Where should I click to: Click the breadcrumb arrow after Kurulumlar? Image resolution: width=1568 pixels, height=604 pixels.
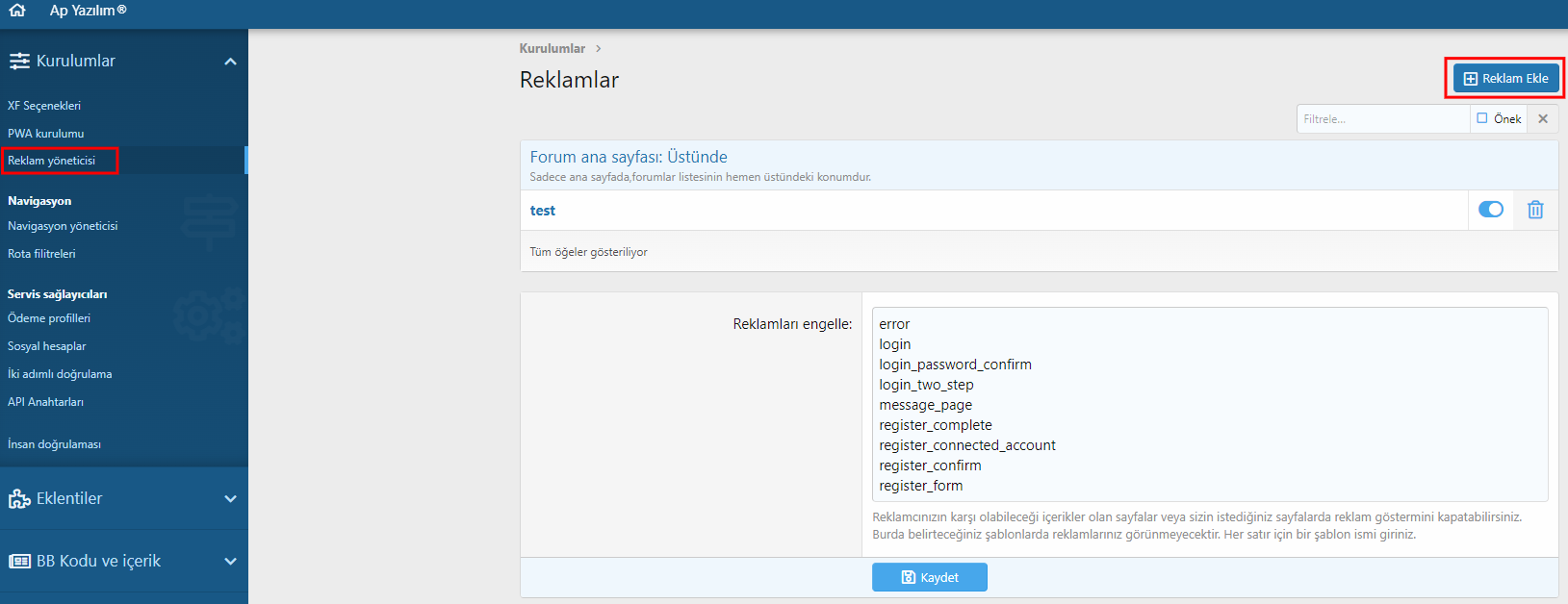point(598,48)
